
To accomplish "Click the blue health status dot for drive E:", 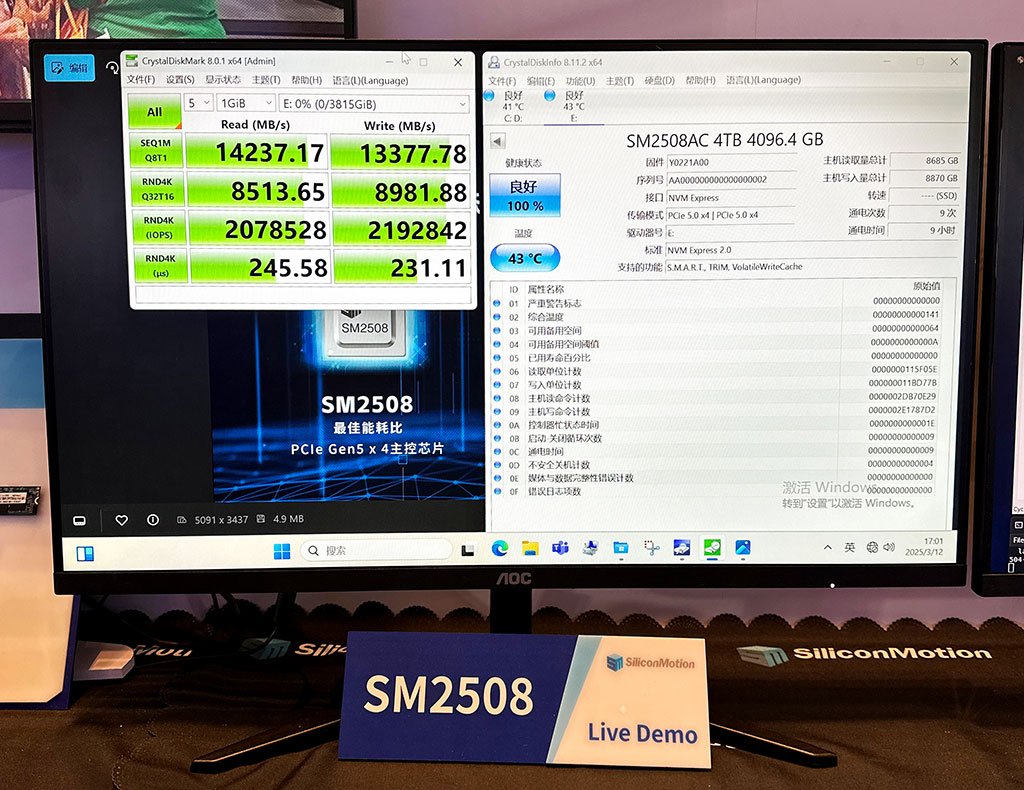I will pos(550,96).
